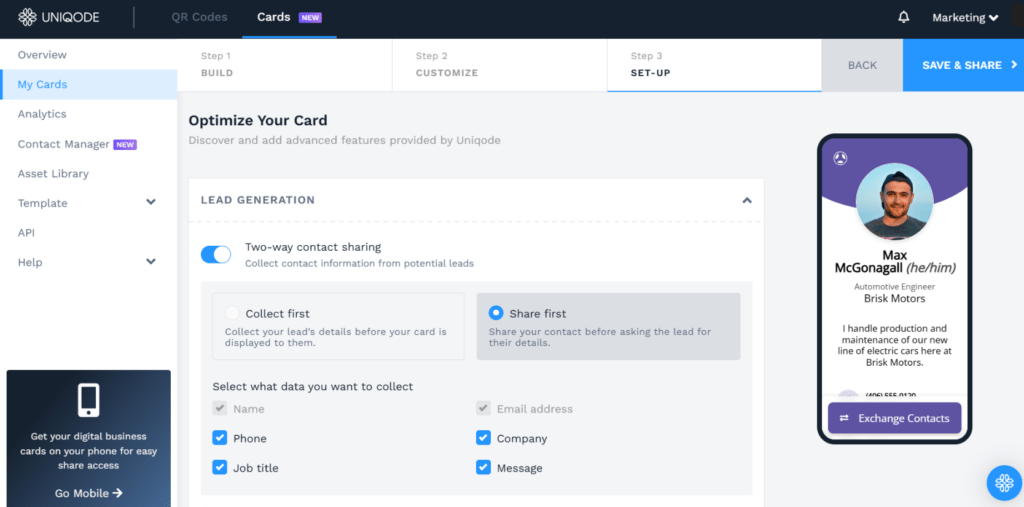Switch to the QR Codes tab
Screen dimensions: 1024x507
(x=199, y=17)
